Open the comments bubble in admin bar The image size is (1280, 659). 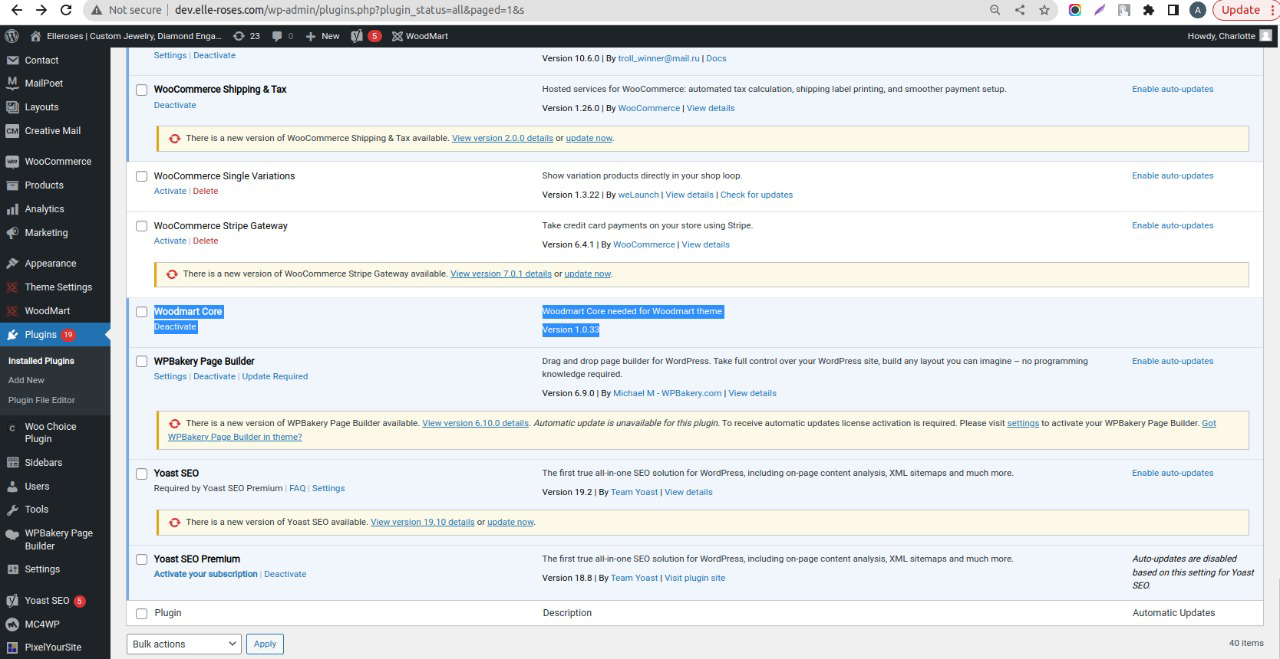click(x=282, y=36)
